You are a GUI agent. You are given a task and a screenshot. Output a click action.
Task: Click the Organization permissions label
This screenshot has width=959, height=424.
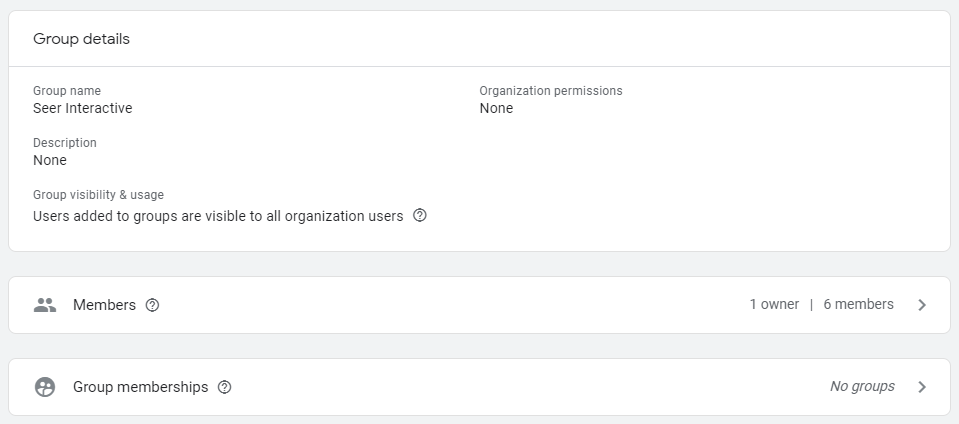coord(551,91)
